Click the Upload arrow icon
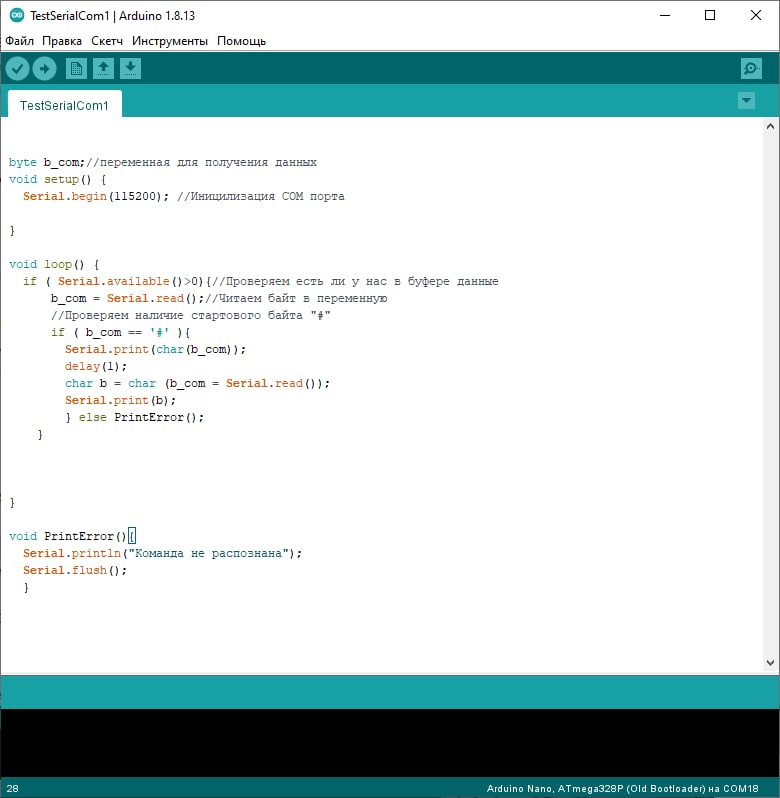The width and height of the screenshot is (780, 798). (x=44, y=68)
